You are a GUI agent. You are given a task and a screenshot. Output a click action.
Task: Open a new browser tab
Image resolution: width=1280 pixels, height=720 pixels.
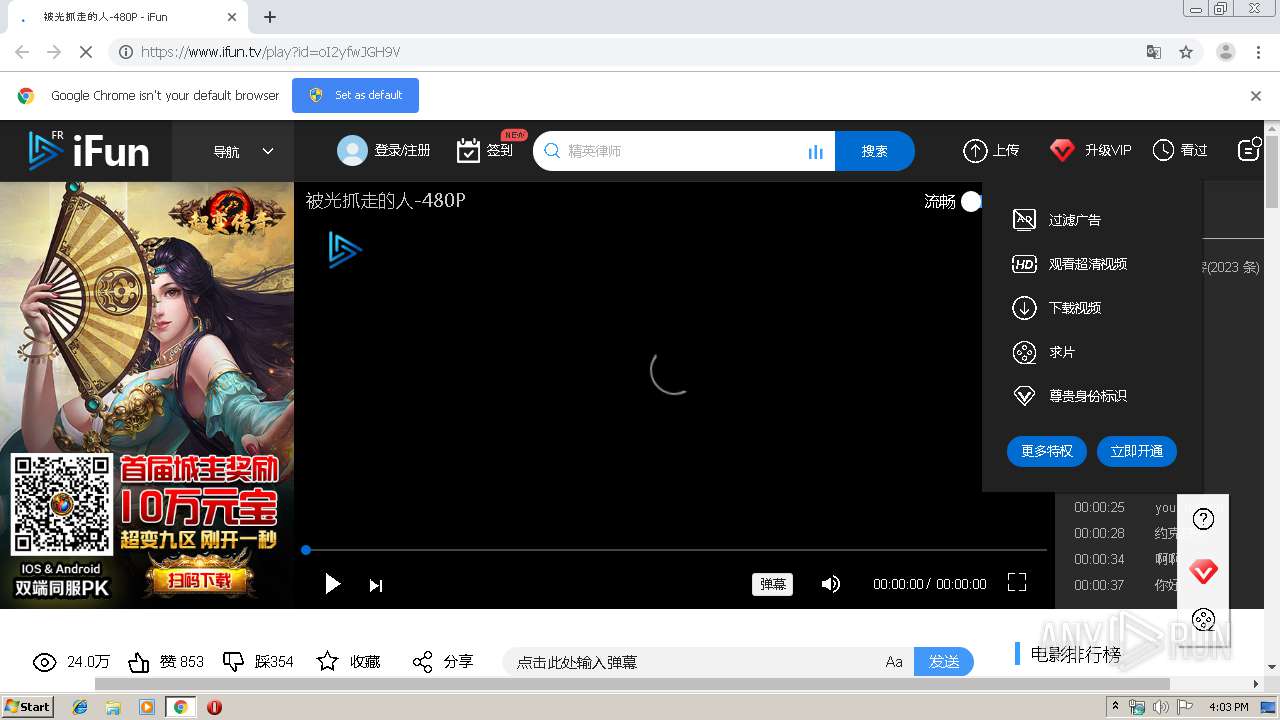tap(270, 17)
